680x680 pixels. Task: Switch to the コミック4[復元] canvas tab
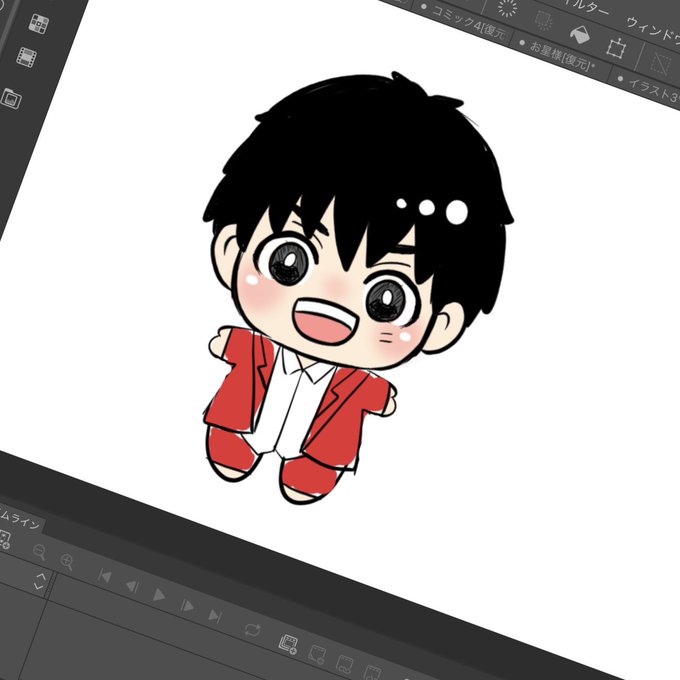pyautogui.click(x=464, y=20)
